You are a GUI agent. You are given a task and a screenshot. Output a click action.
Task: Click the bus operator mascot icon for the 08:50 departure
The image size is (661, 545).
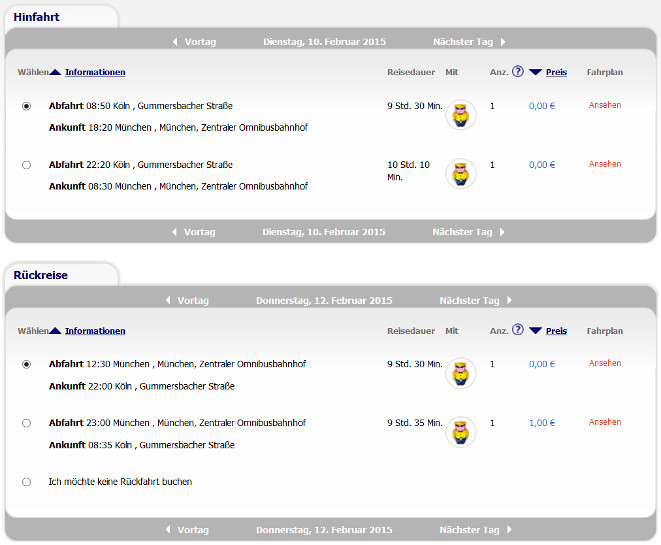point(460,114)
